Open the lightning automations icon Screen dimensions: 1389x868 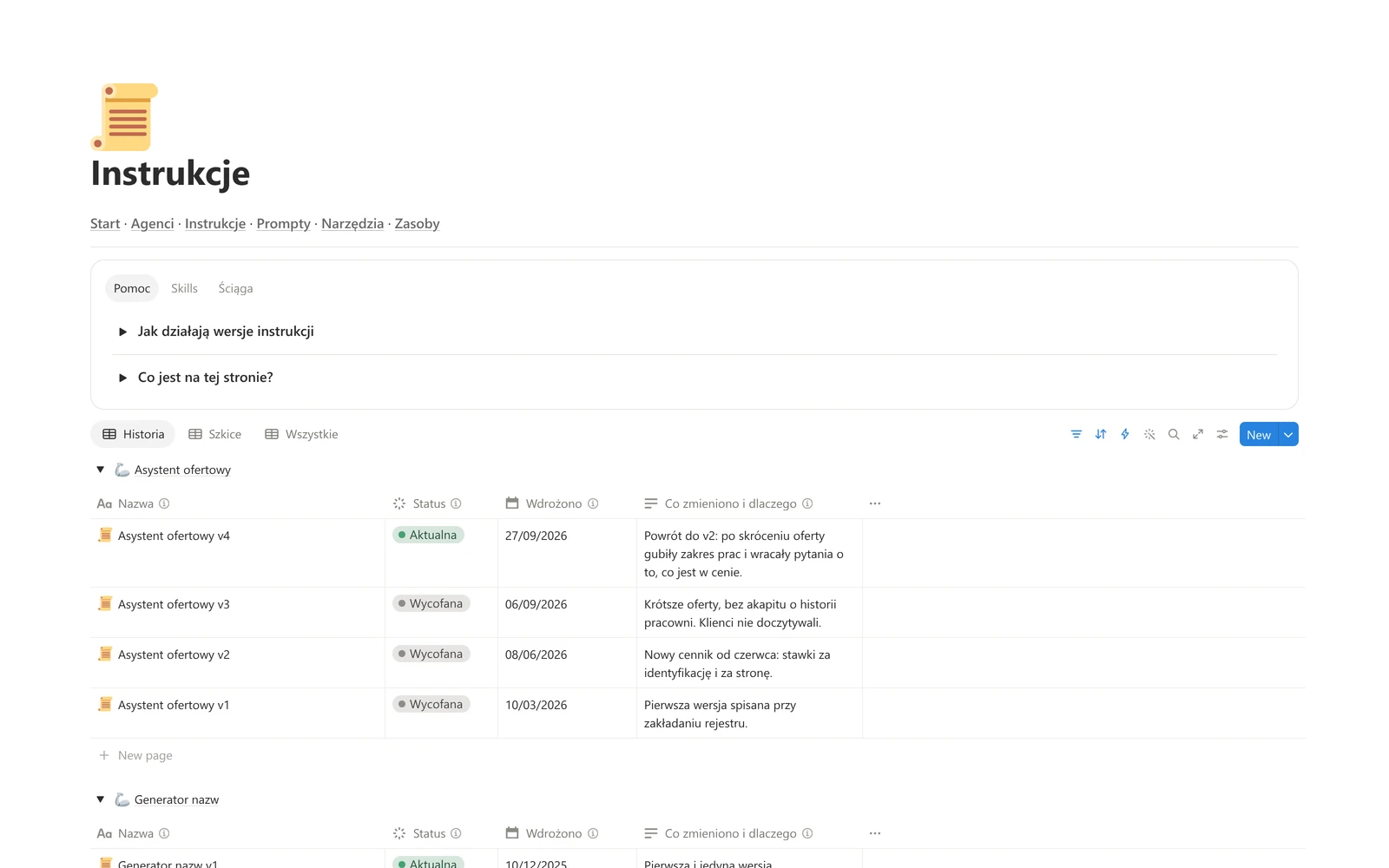1125,434
